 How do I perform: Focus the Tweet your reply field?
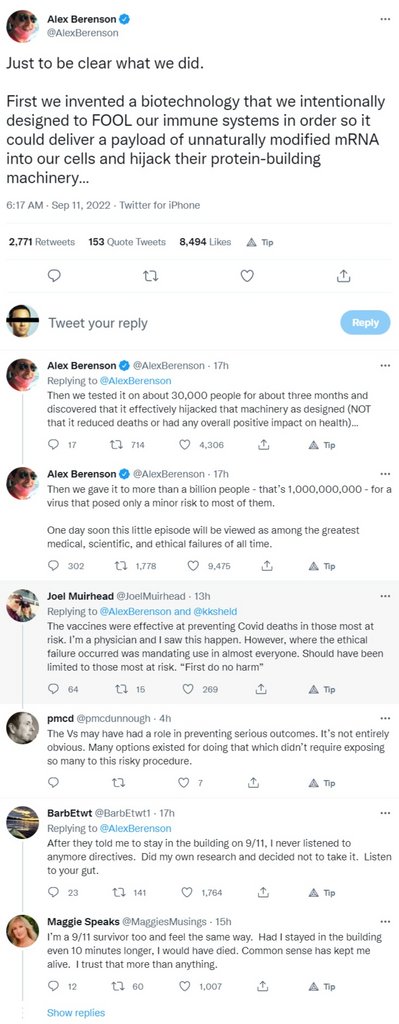[189, 323]
